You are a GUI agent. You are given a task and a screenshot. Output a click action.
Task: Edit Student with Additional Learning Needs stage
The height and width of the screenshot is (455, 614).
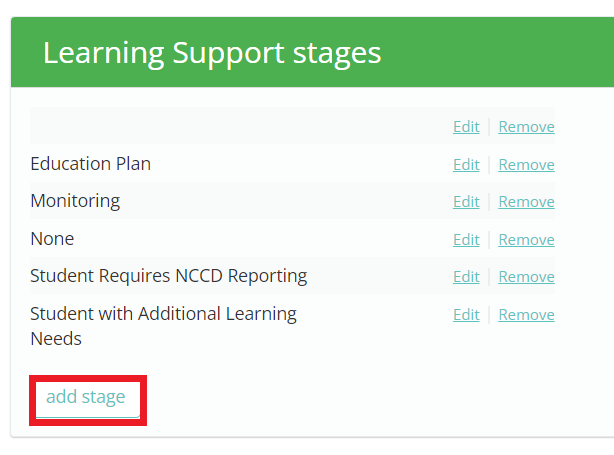466,314
